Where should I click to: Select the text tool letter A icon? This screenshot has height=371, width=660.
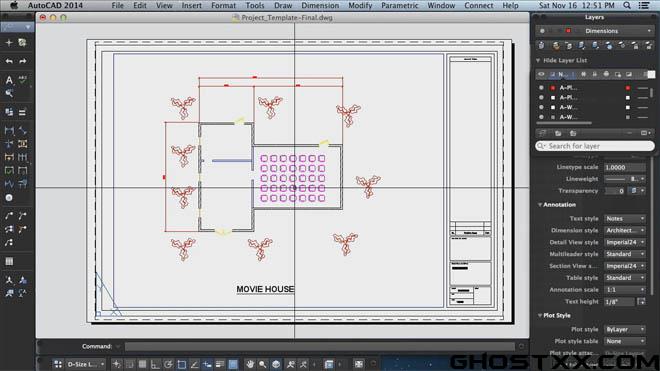tap(9, 80)
